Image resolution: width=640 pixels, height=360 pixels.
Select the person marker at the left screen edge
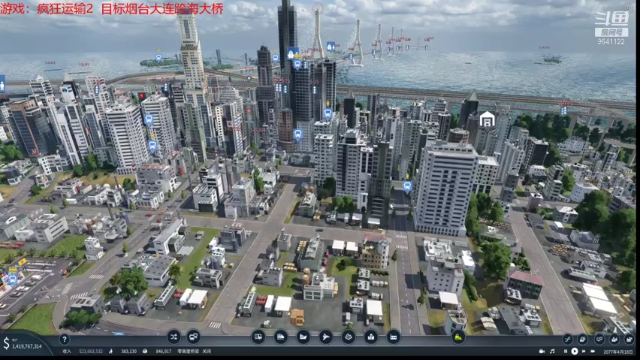pyautogui.click(x=2, y=84)
